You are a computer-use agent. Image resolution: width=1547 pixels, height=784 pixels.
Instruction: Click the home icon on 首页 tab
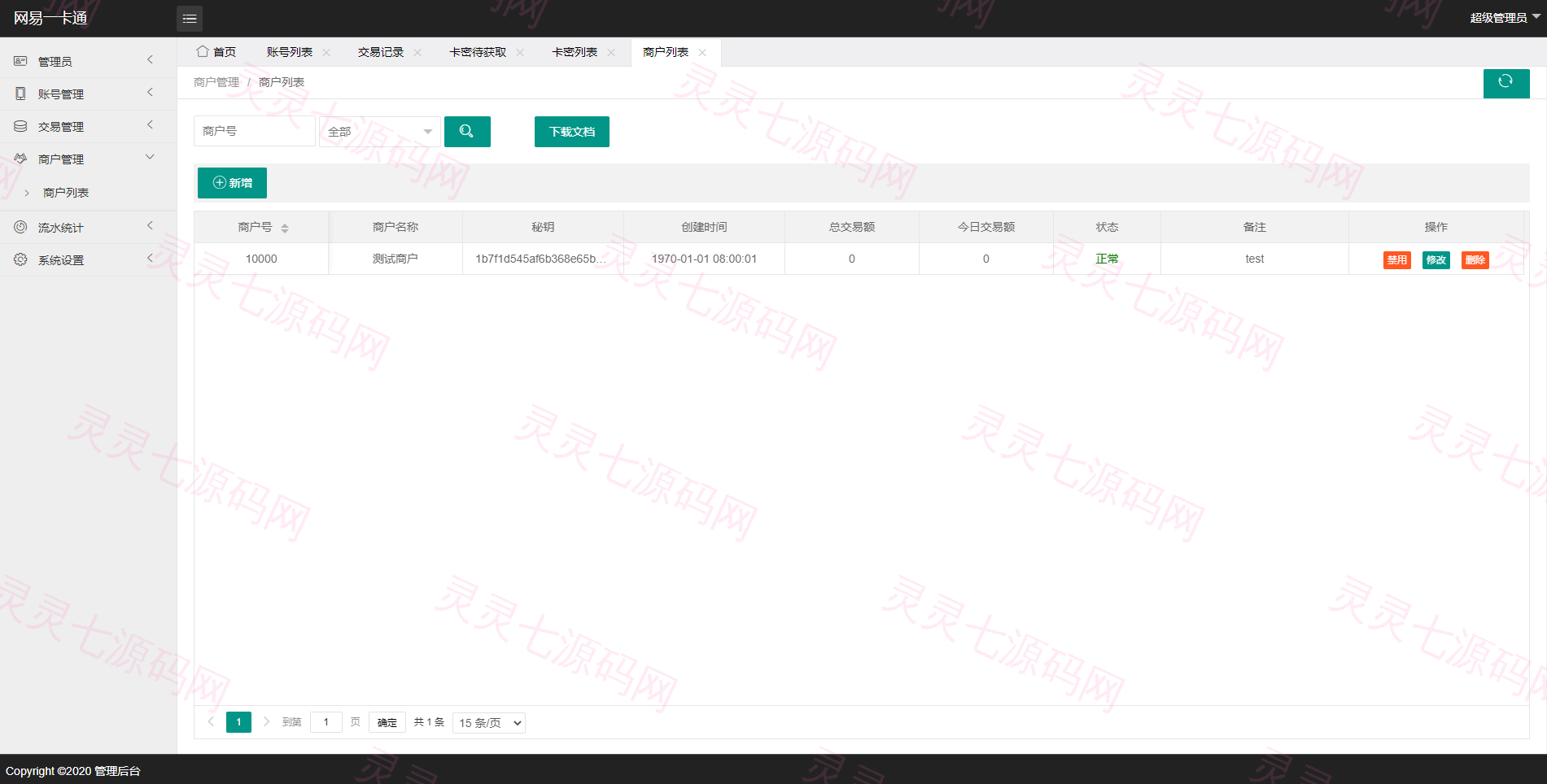(202, 51)
